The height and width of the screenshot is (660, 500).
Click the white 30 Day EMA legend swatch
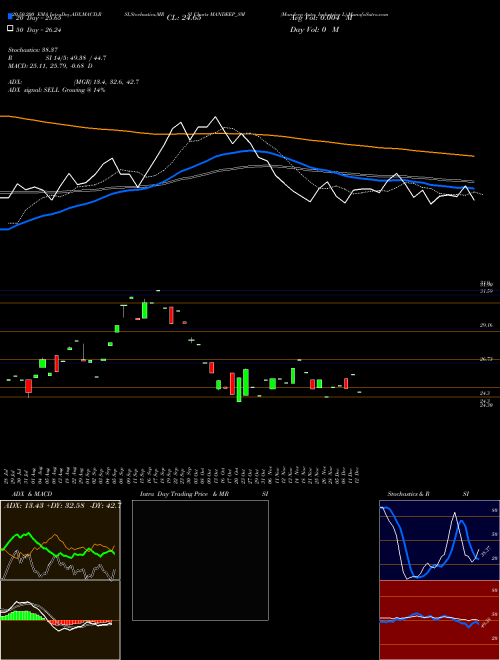pyautogui.click(x=10, y=29)
